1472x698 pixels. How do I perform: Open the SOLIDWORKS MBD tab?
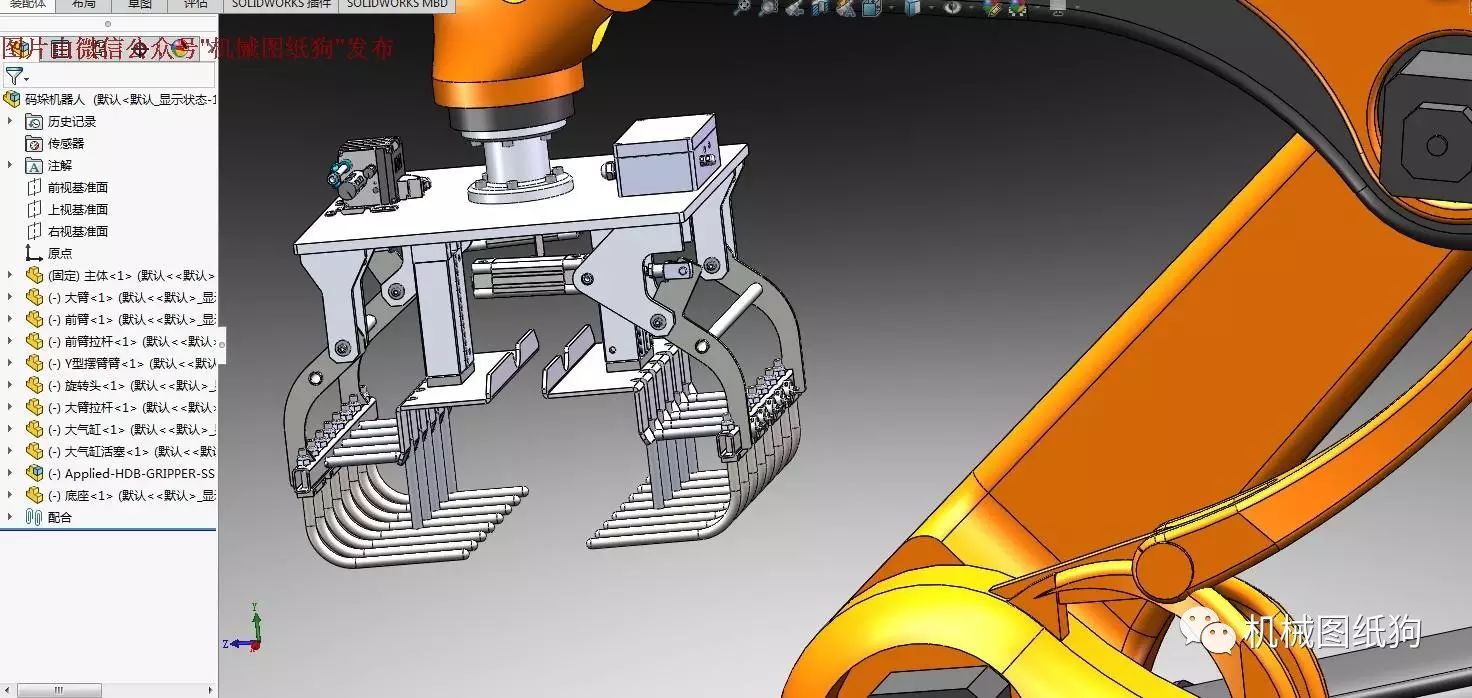[397, 4]
